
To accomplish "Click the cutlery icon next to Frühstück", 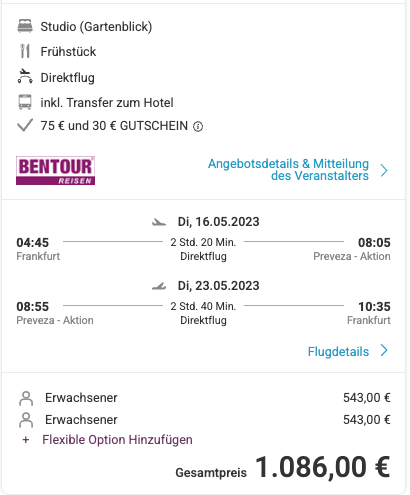I will (25, 51).
